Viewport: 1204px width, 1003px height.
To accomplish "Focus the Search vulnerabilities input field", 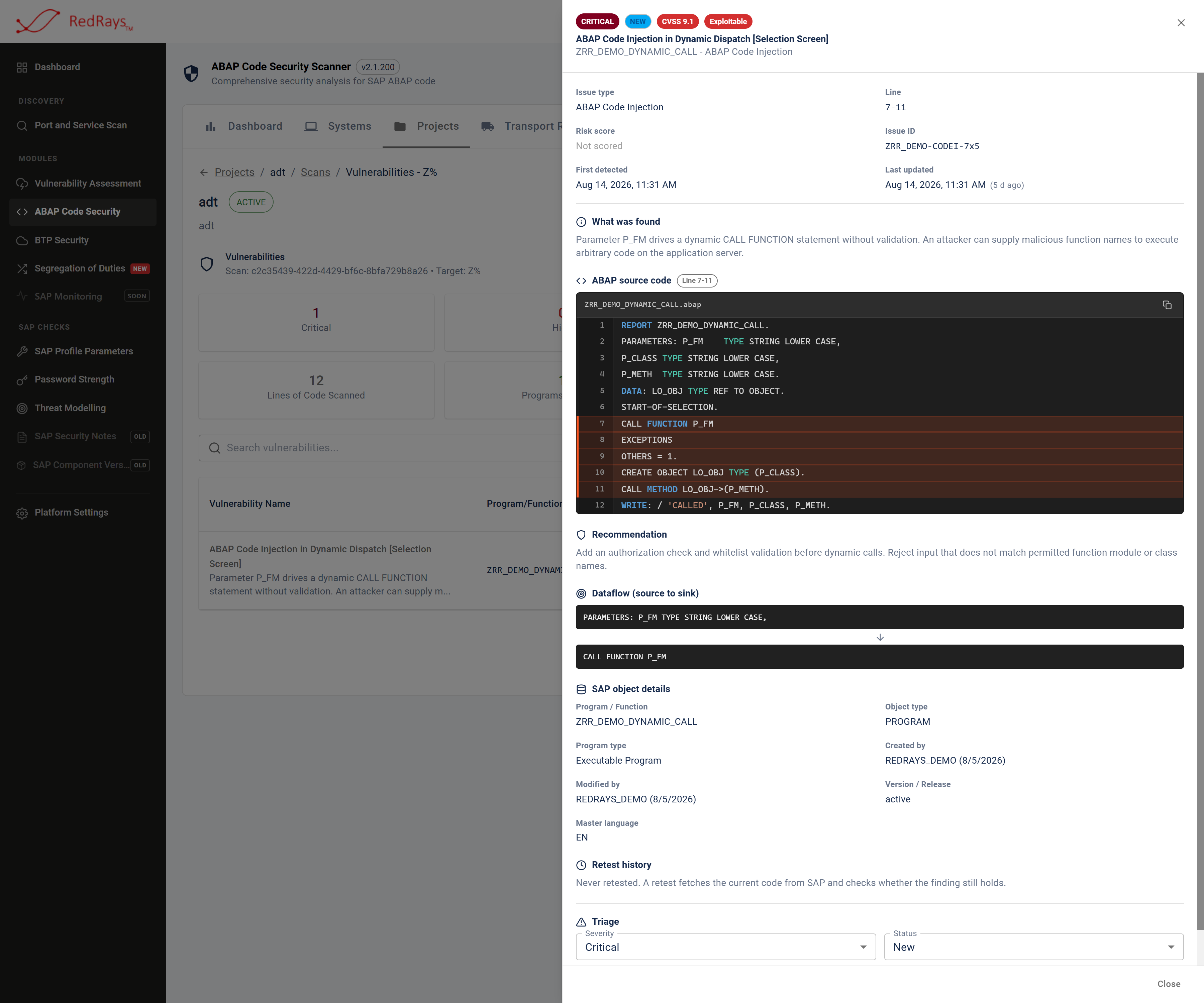I will click(x=380, y=448).
